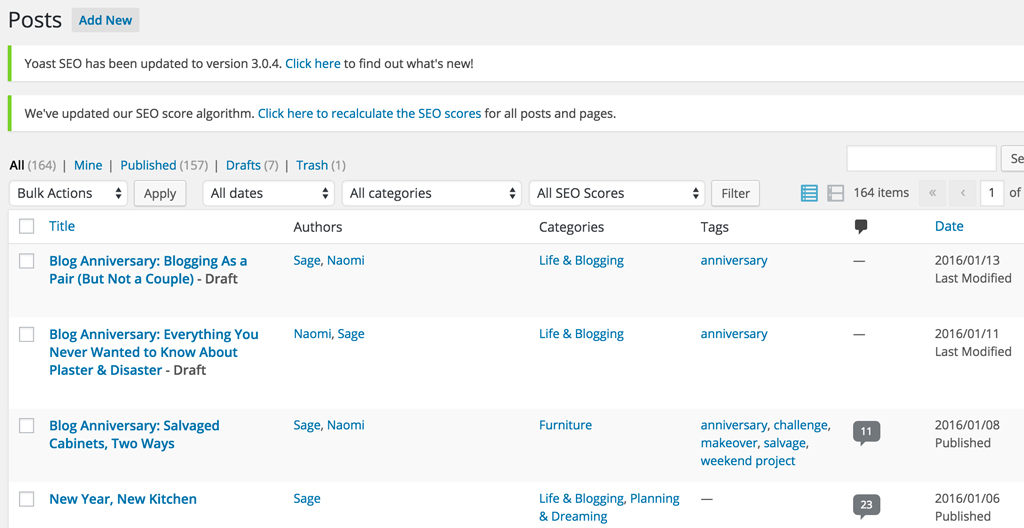Go to previous page arrow
This screenshot has height=528, width=1024.
[x=962, y=193]
